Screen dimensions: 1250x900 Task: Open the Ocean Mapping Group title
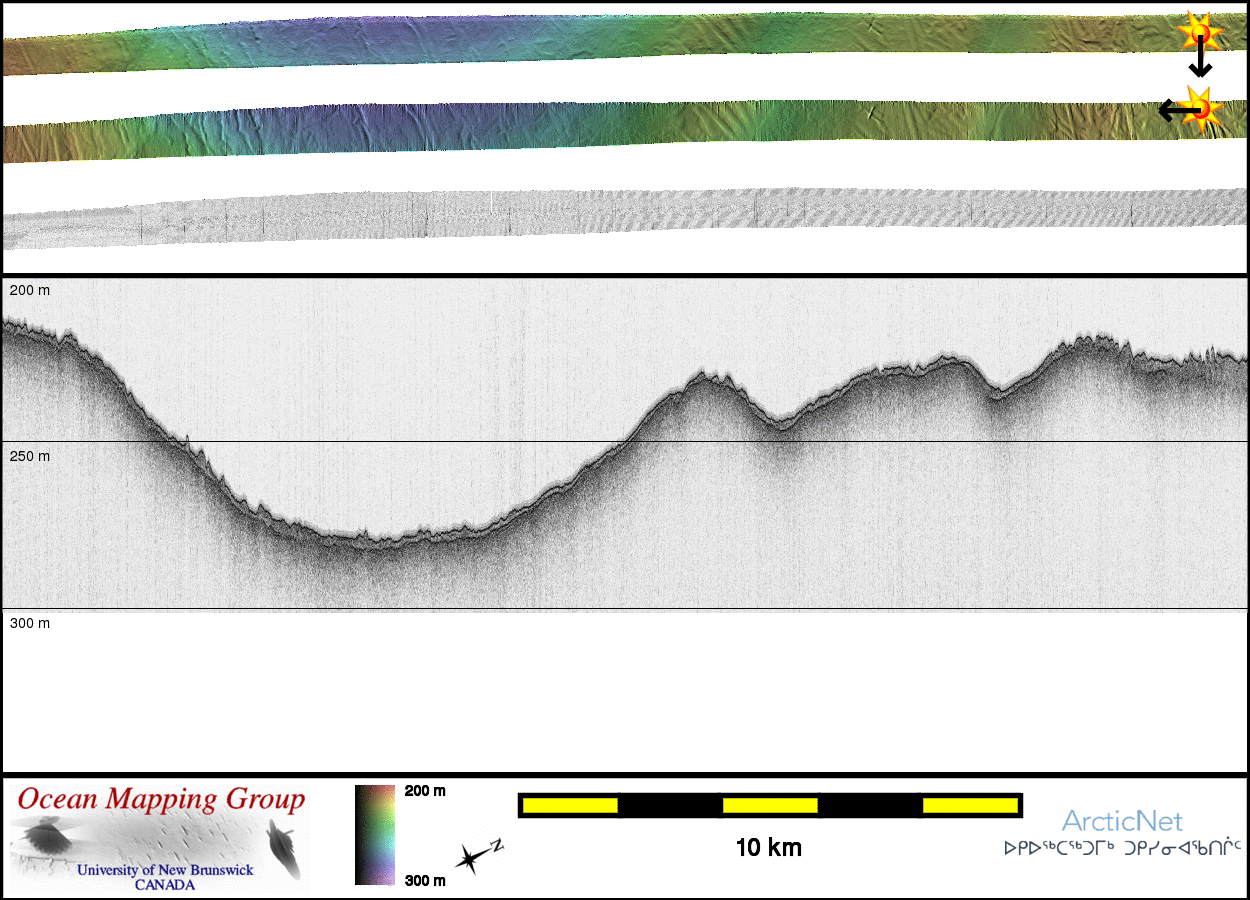coord(161,799)
